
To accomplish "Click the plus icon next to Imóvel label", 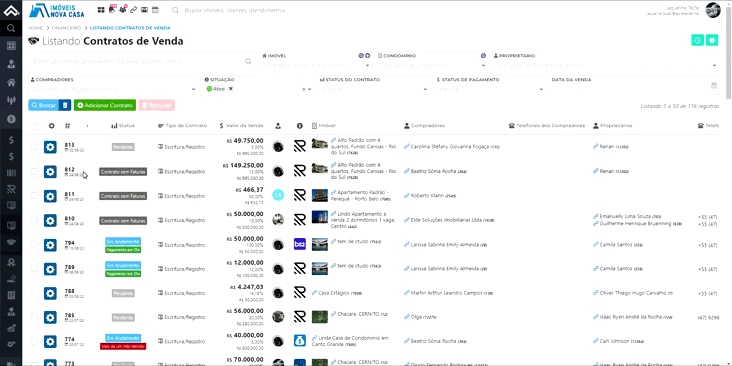I will click(x=367, y=56).
